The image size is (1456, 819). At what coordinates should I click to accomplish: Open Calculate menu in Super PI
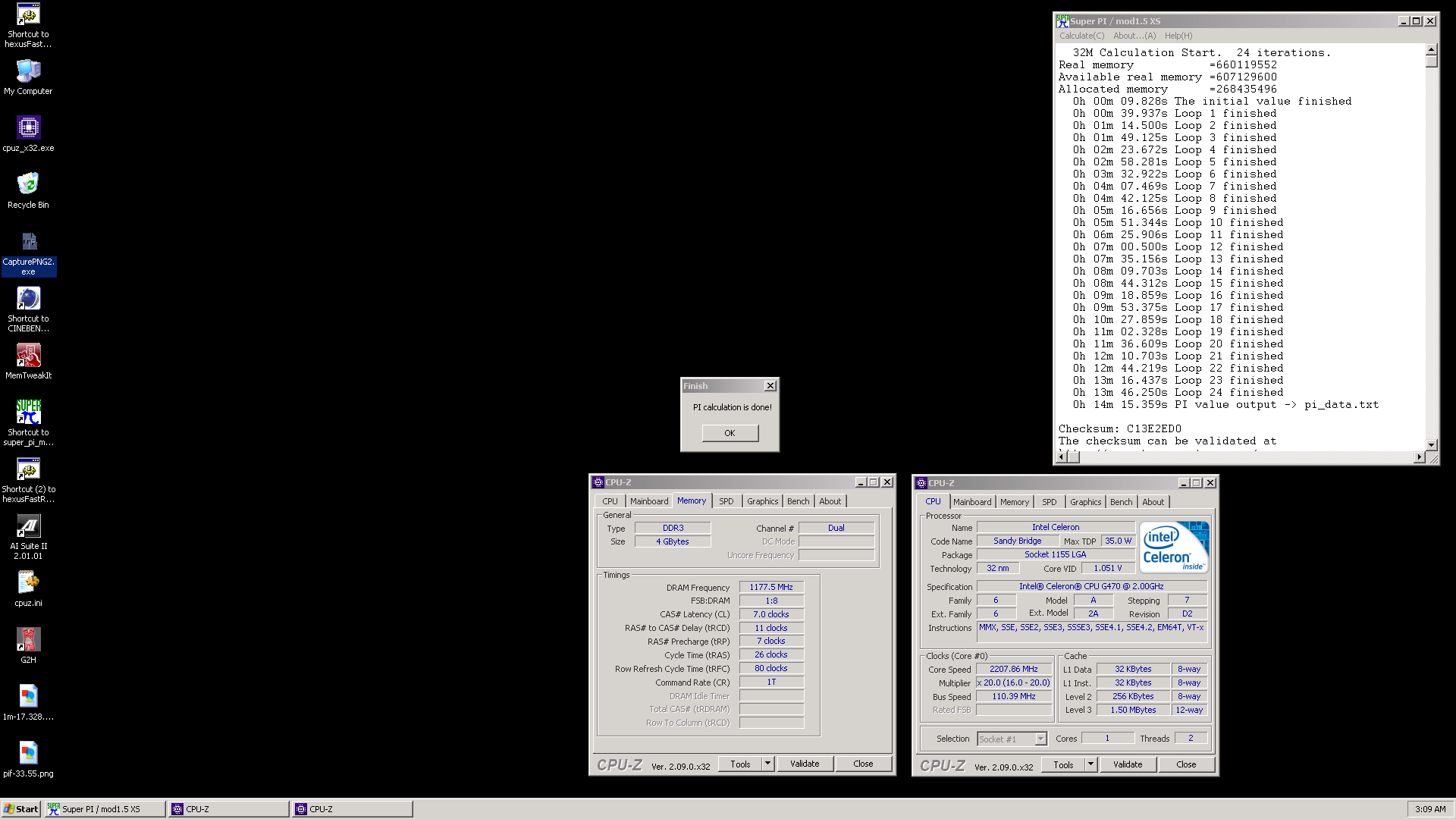[x=1081, y=36]
